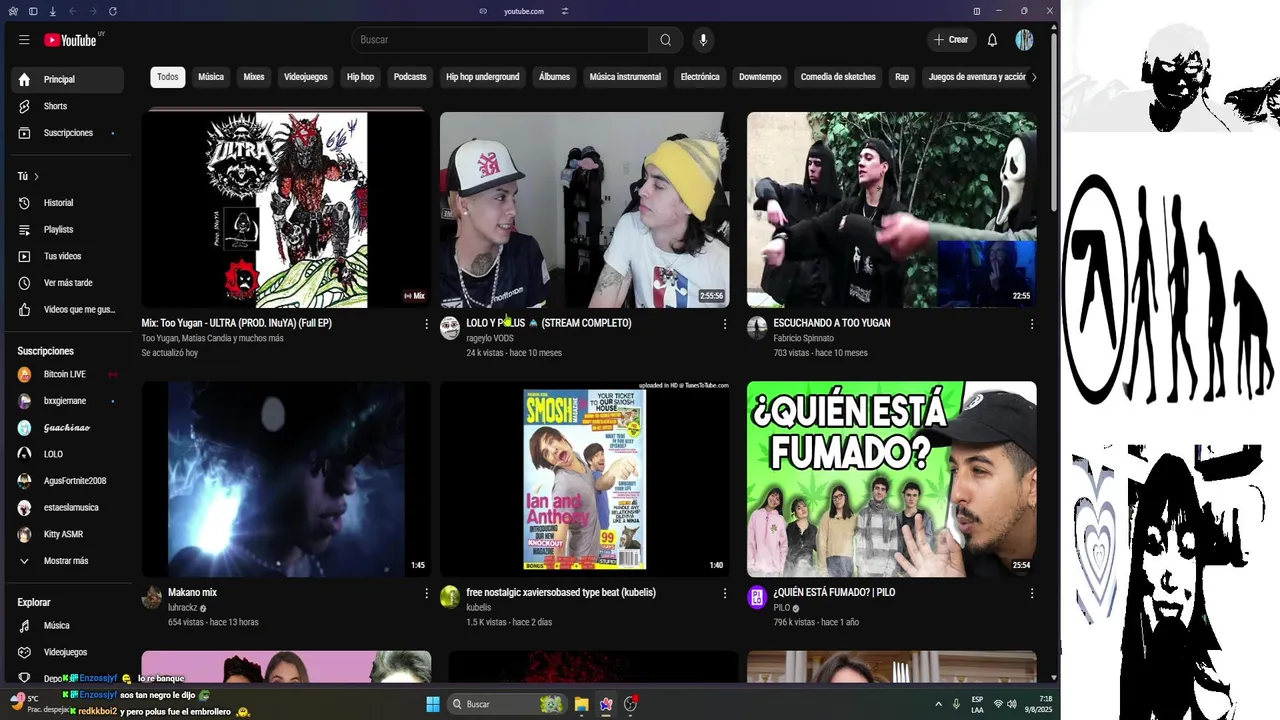Open Playlists in the sidebar
Screen dimensions: 1280x720
pyautogui.click(x=68, y=230)
